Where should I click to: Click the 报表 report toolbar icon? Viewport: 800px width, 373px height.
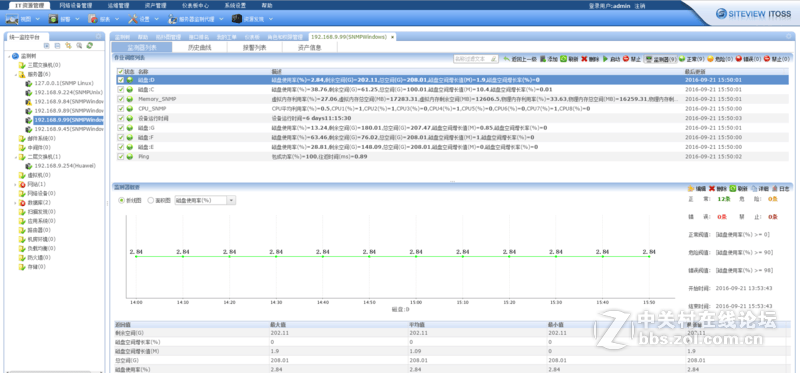(x=93, y=19)
